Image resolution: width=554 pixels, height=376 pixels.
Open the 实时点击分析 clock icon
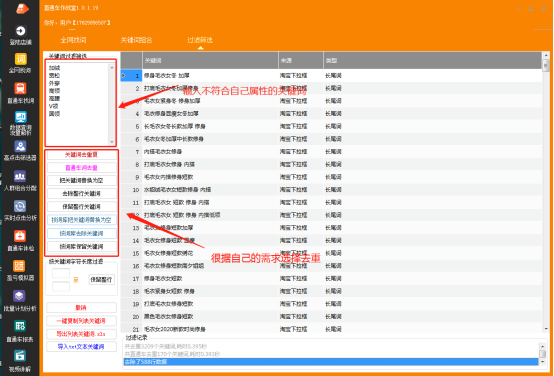pos(20,206)
